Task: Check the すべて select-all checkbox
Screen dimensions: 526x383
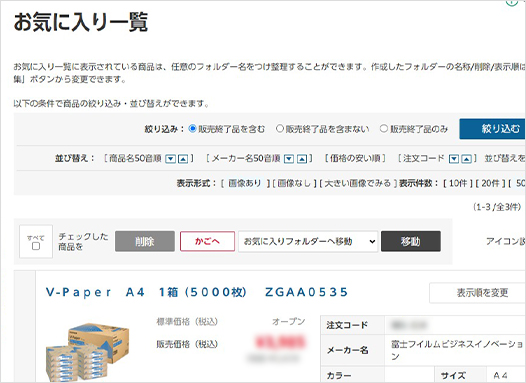Action: [36, 246]
